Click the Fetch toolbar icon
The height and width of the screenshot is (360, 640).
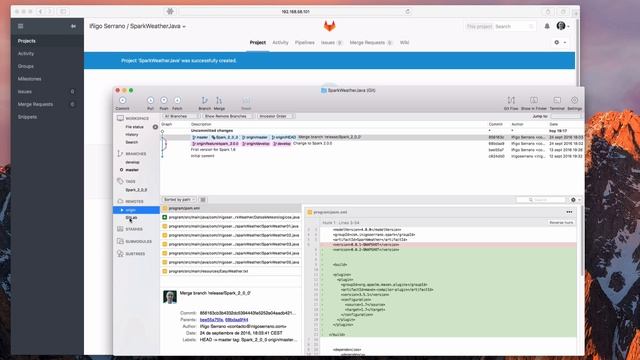coord(177,100)
